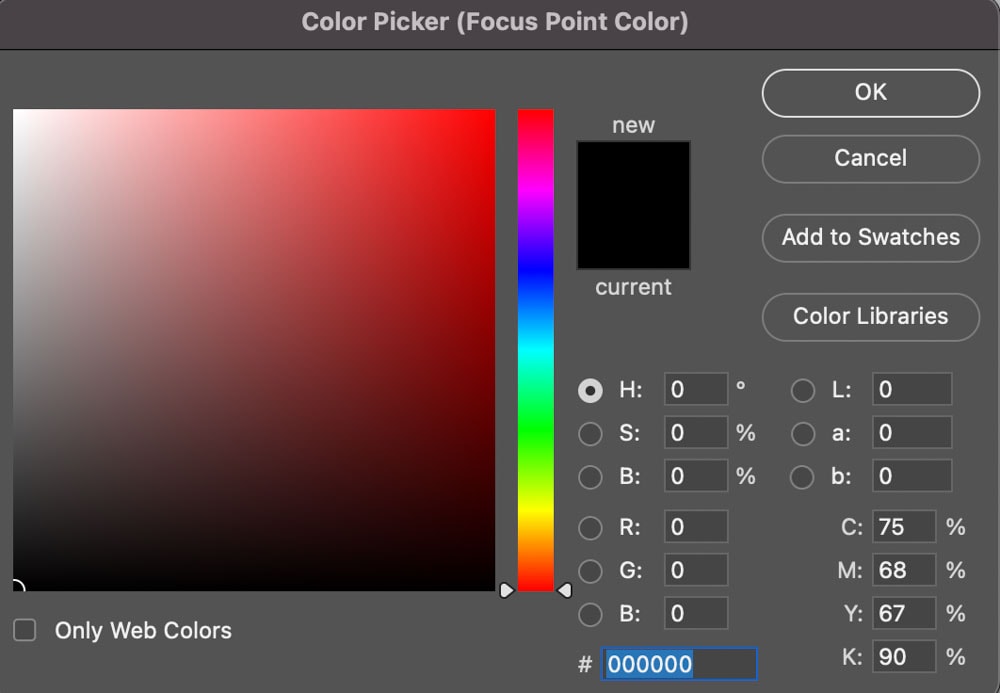Screen dimensions: 1000x693
Task: Pick cyan in the hue slider strip
Action: coord(536,350)
